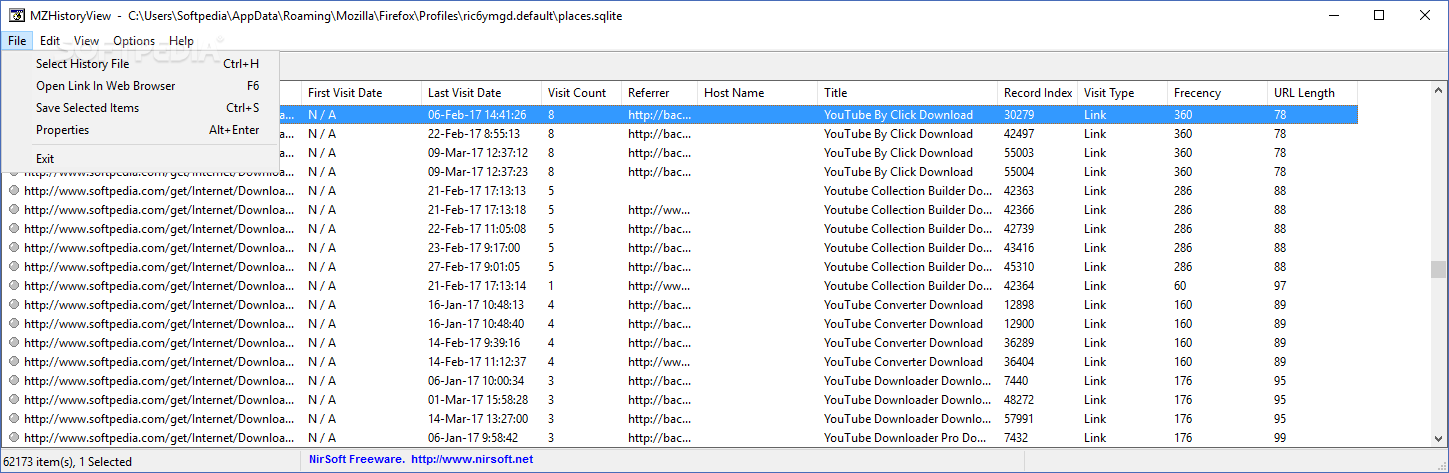Click last visit date 16-Jan-17 10:48:13
Viewport: 1449px width, 473px height.
476,305
